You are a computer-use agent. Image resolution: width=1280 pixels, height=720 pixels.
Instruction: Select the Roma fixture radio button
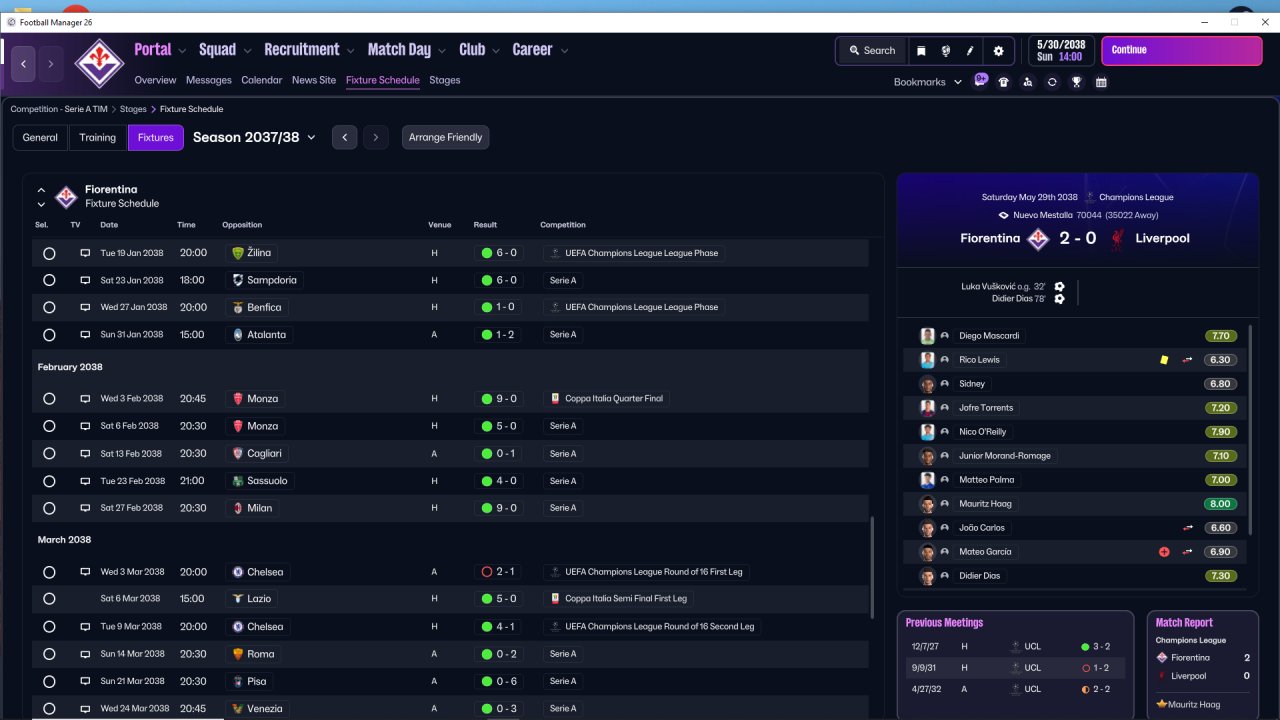49,654
